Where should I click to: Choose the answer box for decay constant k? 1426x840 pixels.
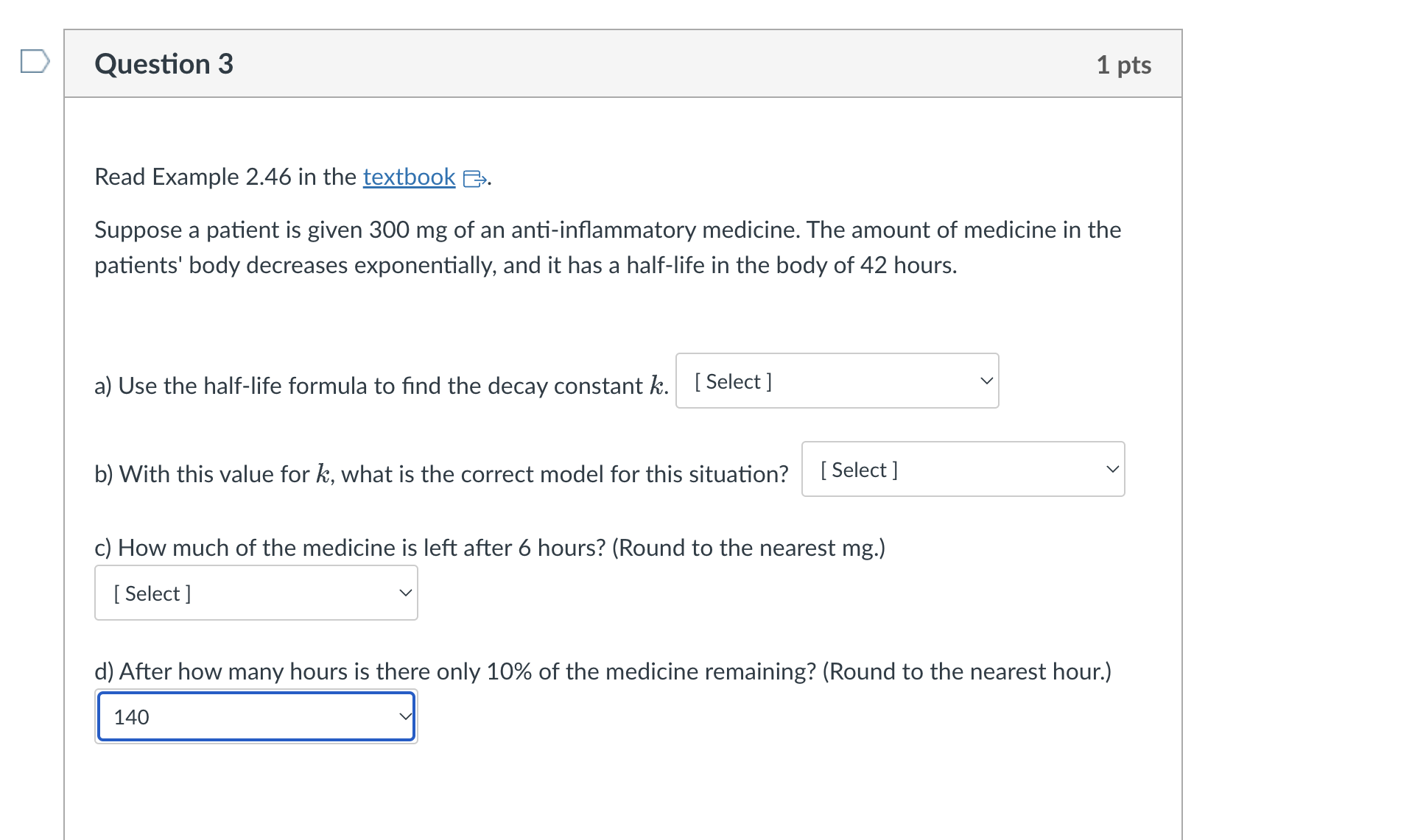click(x=837, y=381)
